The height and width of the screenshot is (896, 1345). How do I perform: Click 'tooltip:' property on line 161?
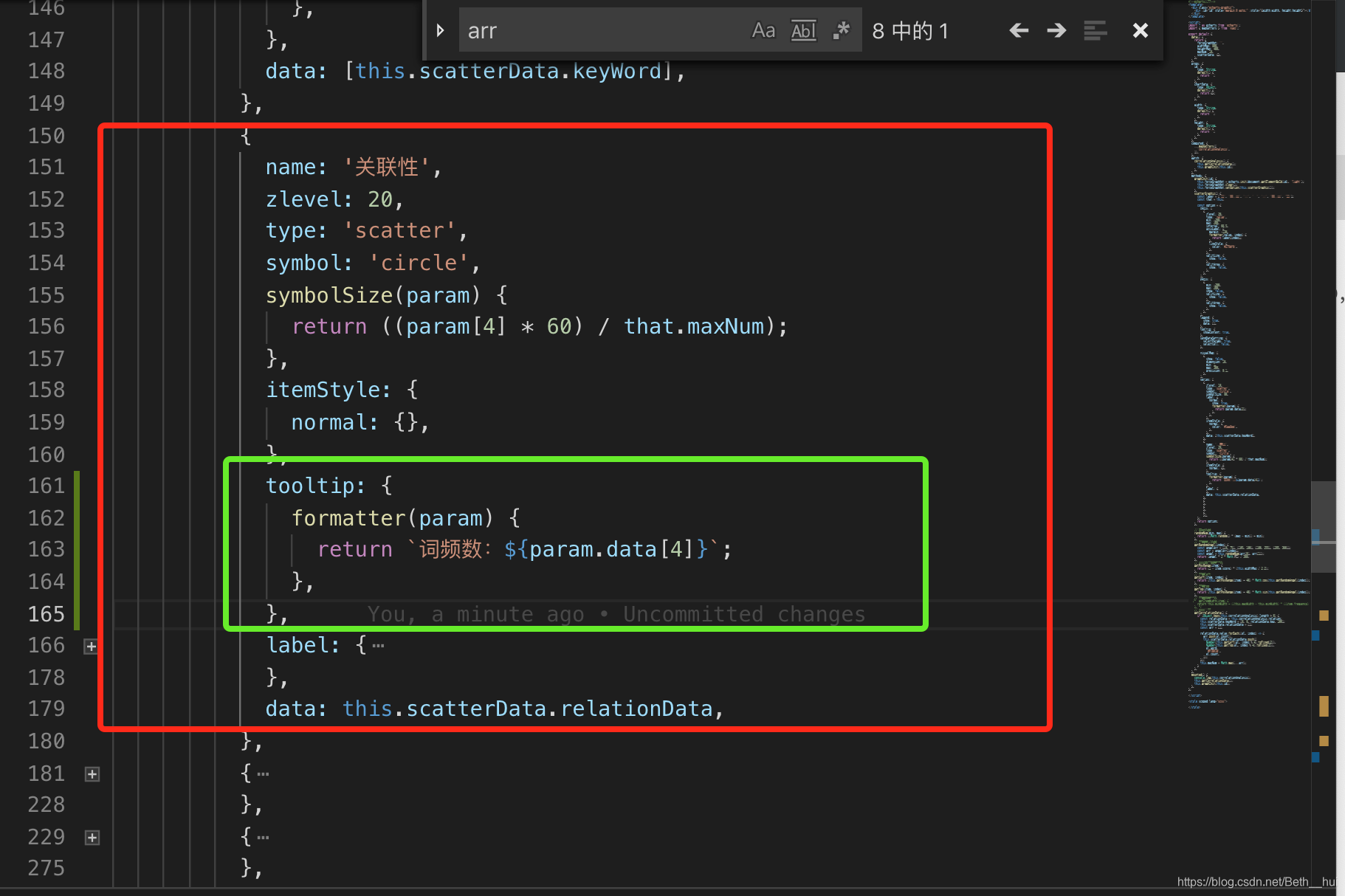[x=315, y=486]
